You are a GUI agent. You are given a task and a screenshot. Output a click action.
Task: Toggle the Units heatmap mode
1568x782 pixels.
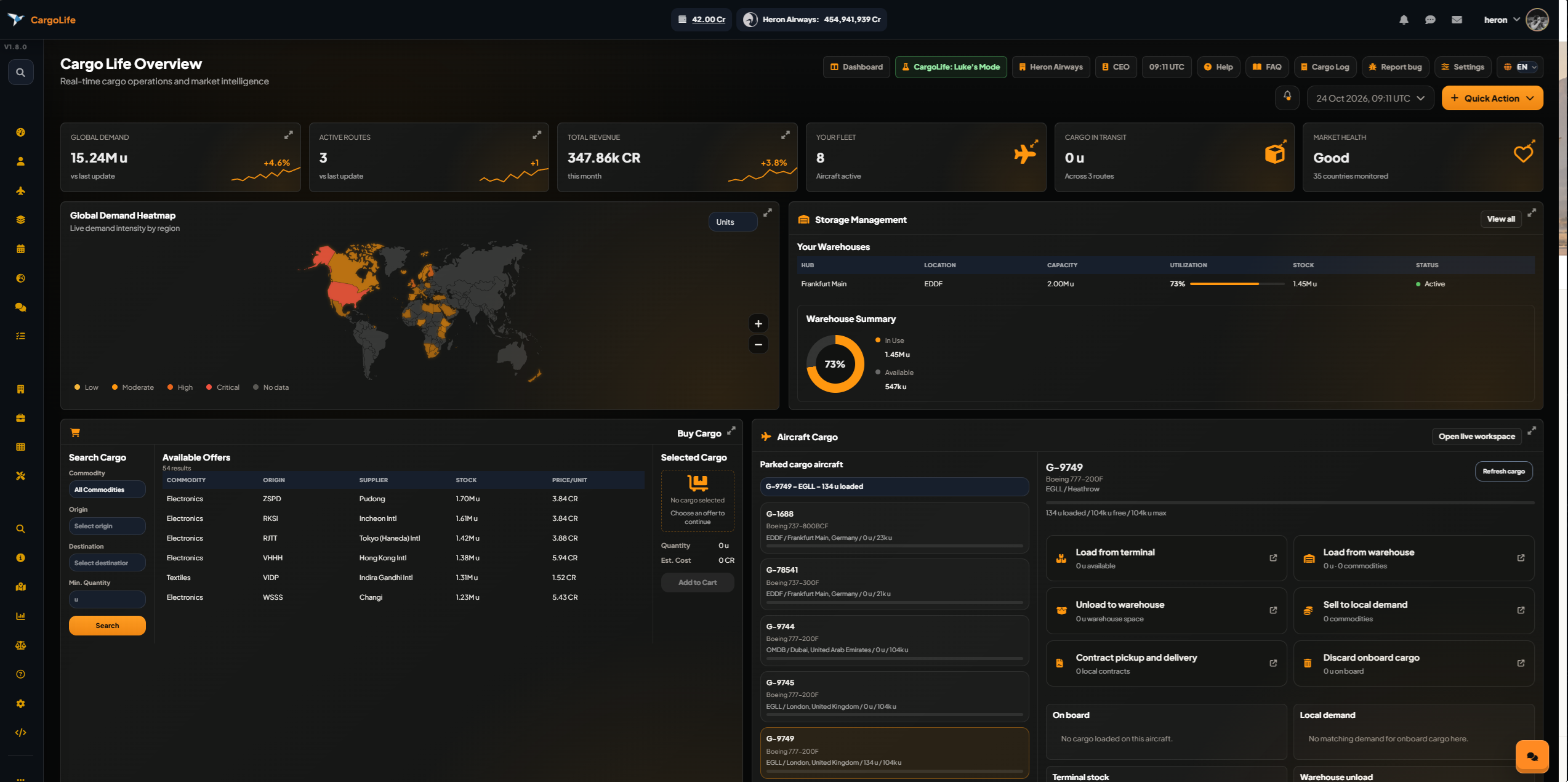click(733, 222)
